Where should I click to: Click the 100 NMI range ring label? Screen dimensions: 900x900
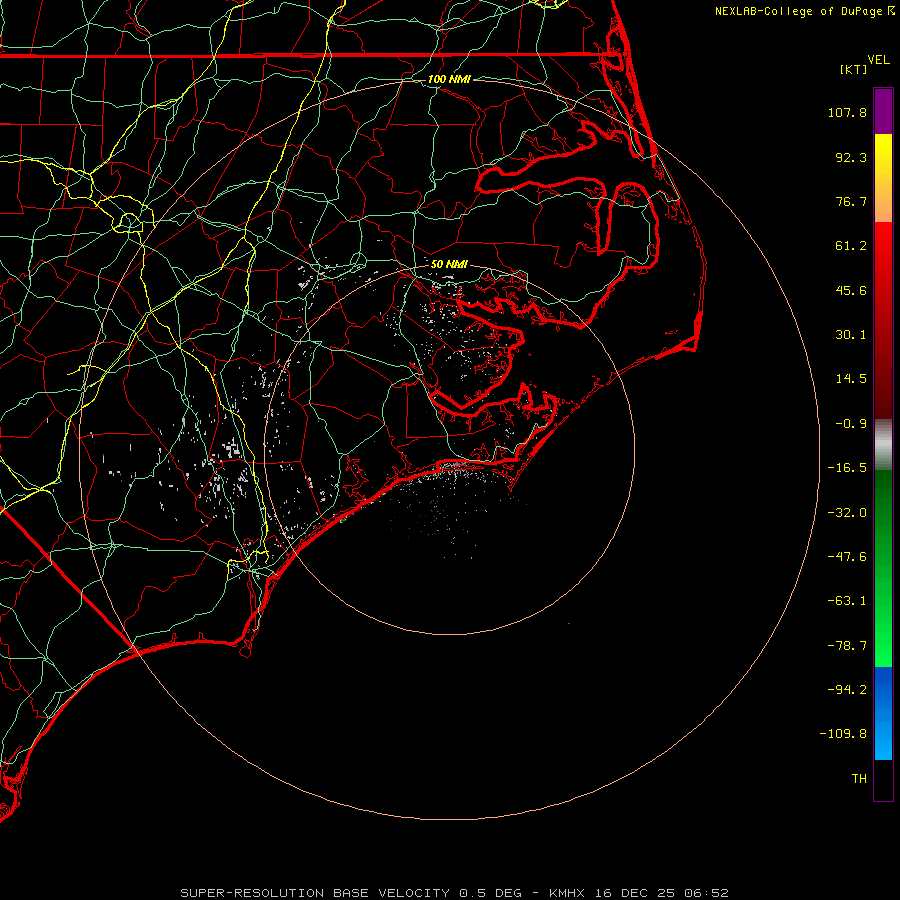(449, 79)
